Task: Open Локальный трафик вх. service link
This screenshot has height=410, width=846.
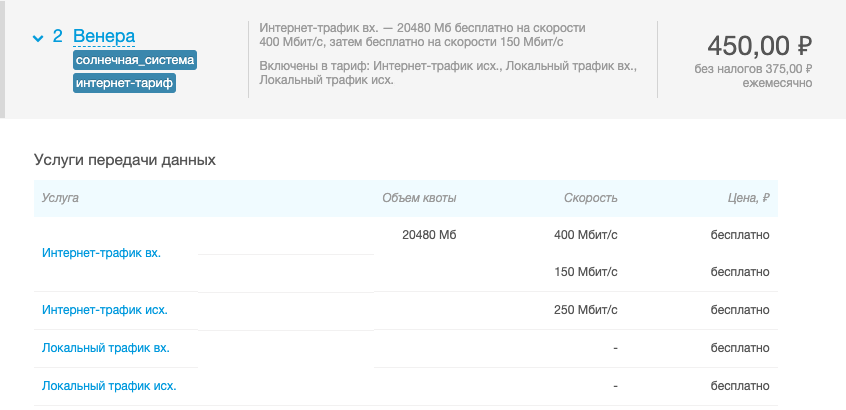Action: click(106, 348)
